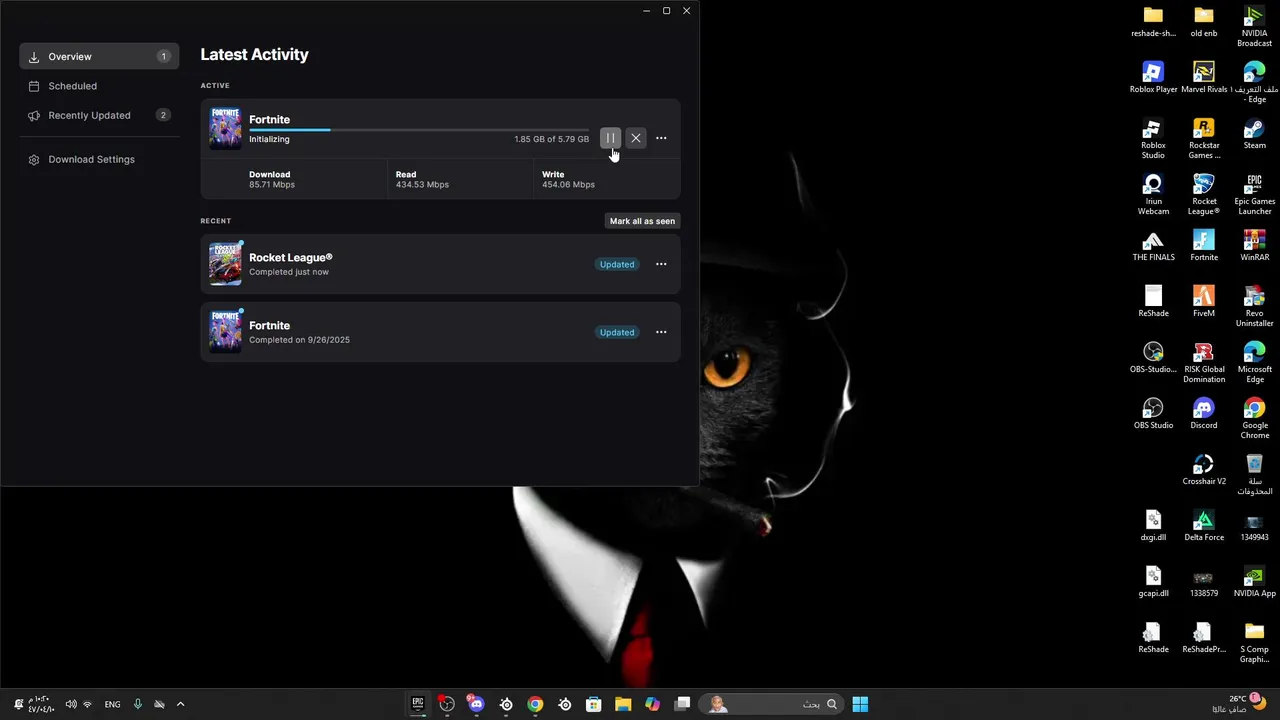
Task: Select the initializing Fortnite cover thumbnail
Action: point(225,128)
